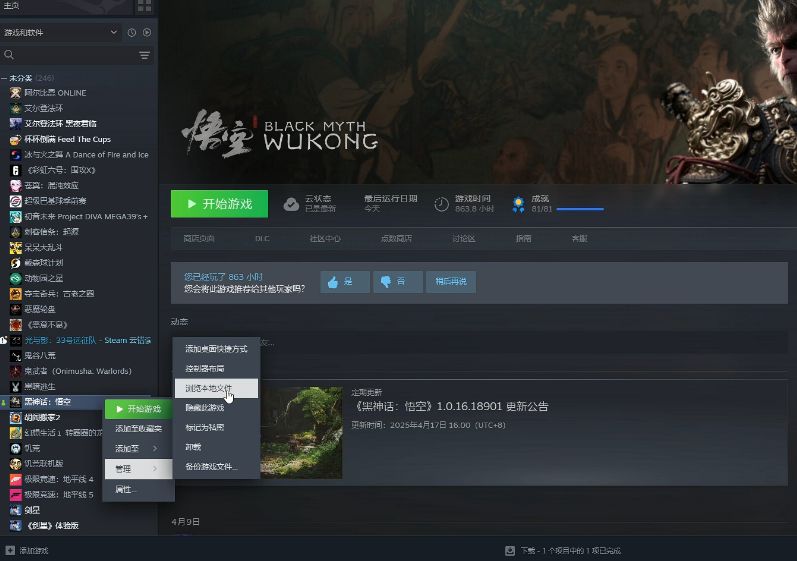Click the ready-to-play filter icon
The image size is (797, 561).
[147, 33]
